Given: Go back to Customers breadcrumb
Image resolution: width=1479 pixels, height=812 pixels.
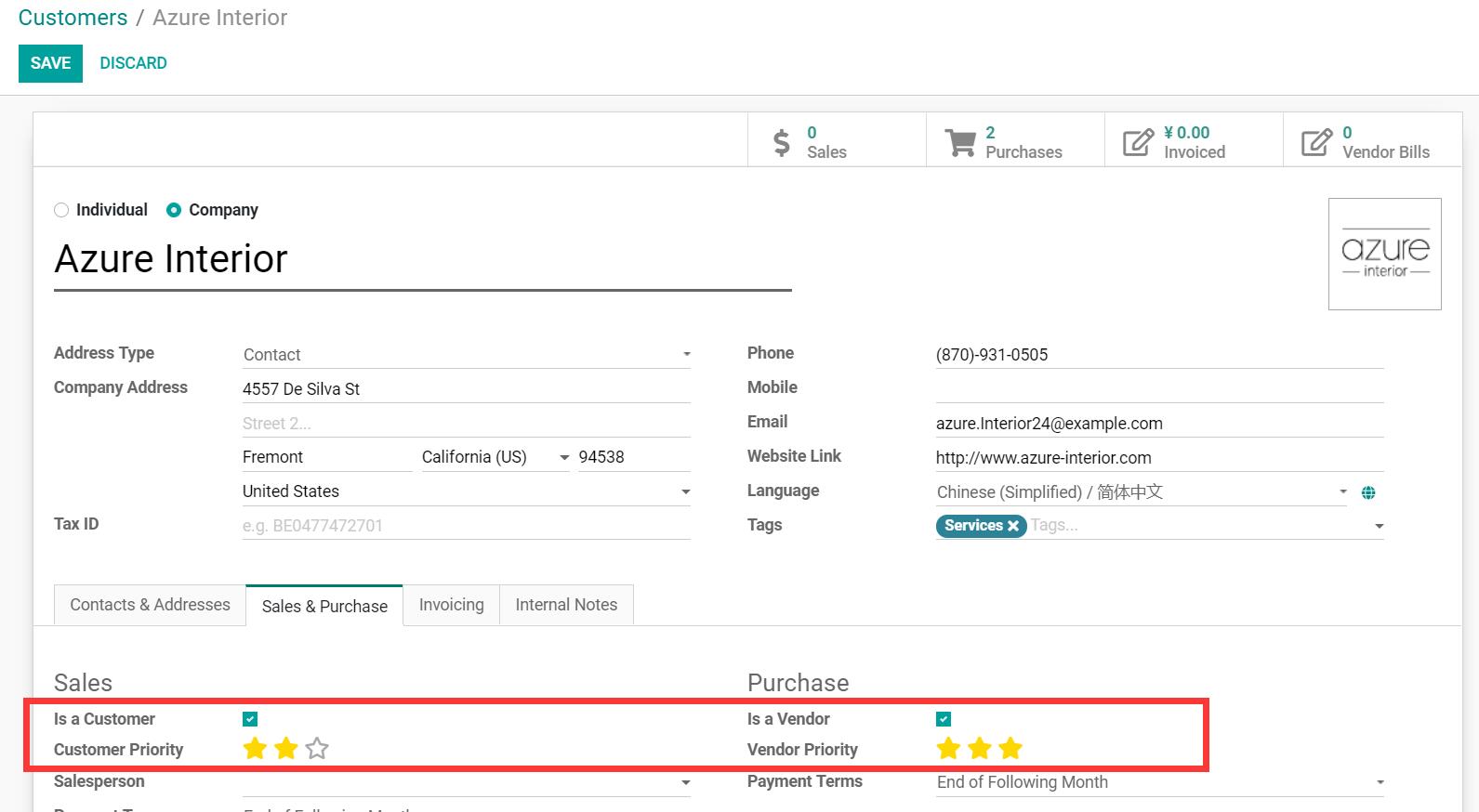Looking at the screenshot, I should tap(73, 18).
